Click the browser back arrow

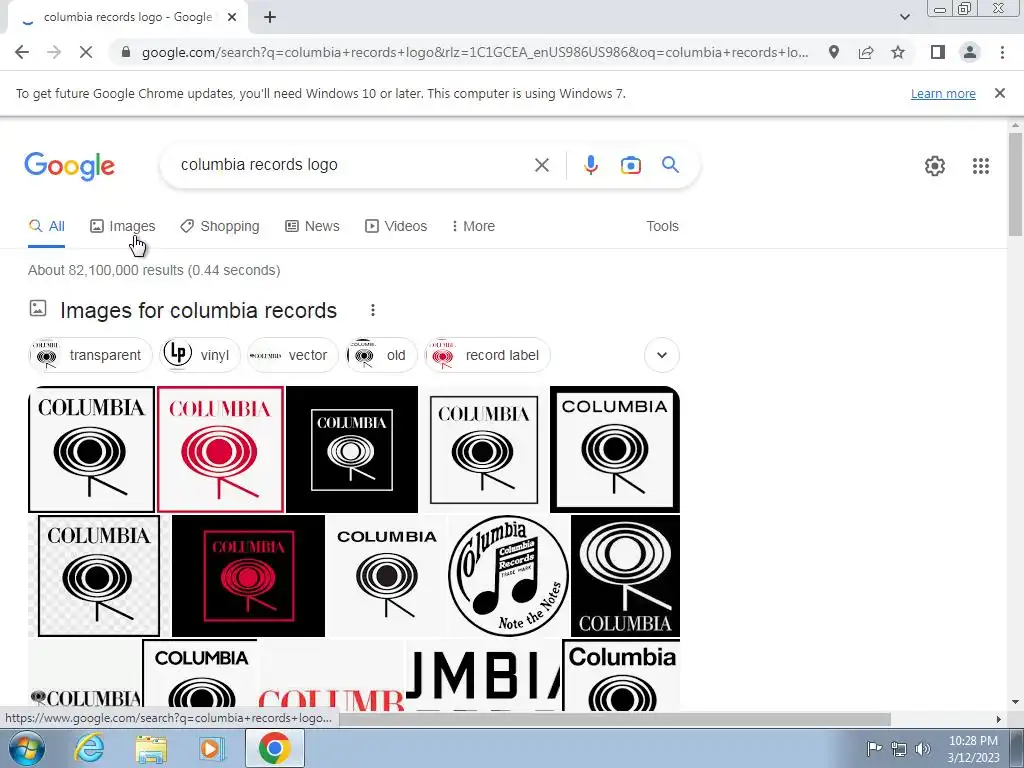coord(22,52)
